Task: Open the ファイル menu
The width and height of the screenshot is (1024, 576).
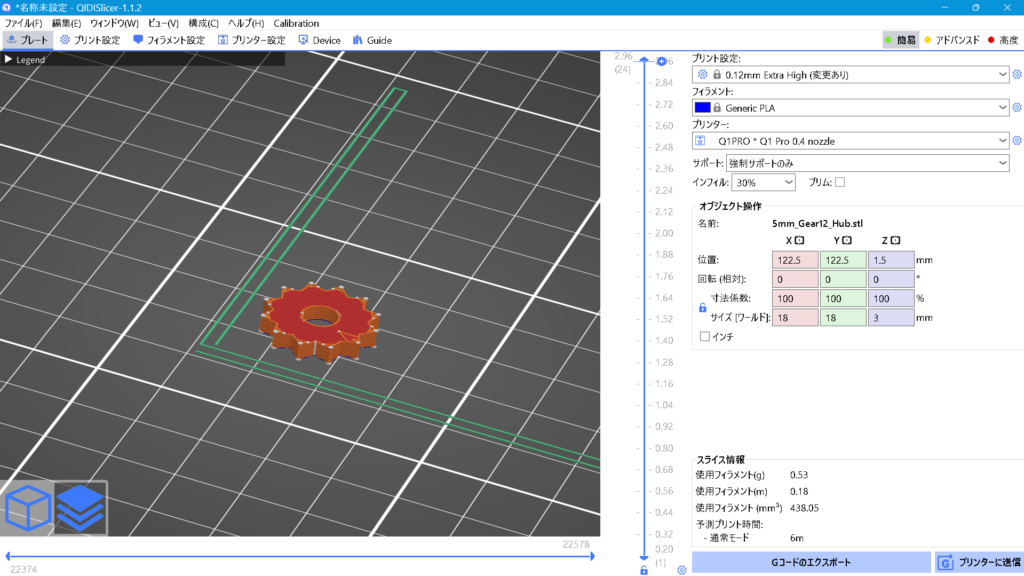Action: (24, 22)
